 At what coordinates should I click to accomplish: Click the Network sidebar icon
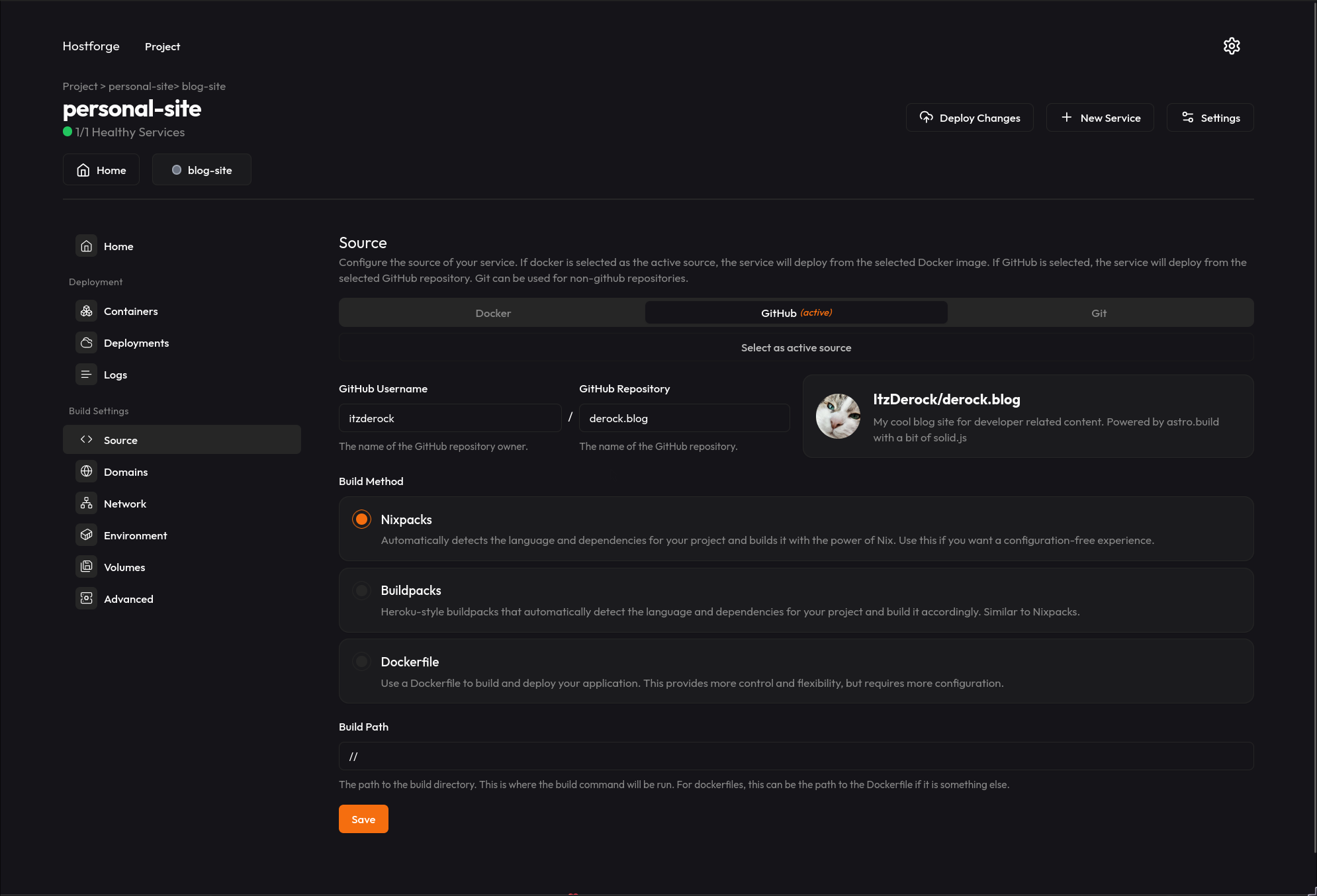(86, 504)
